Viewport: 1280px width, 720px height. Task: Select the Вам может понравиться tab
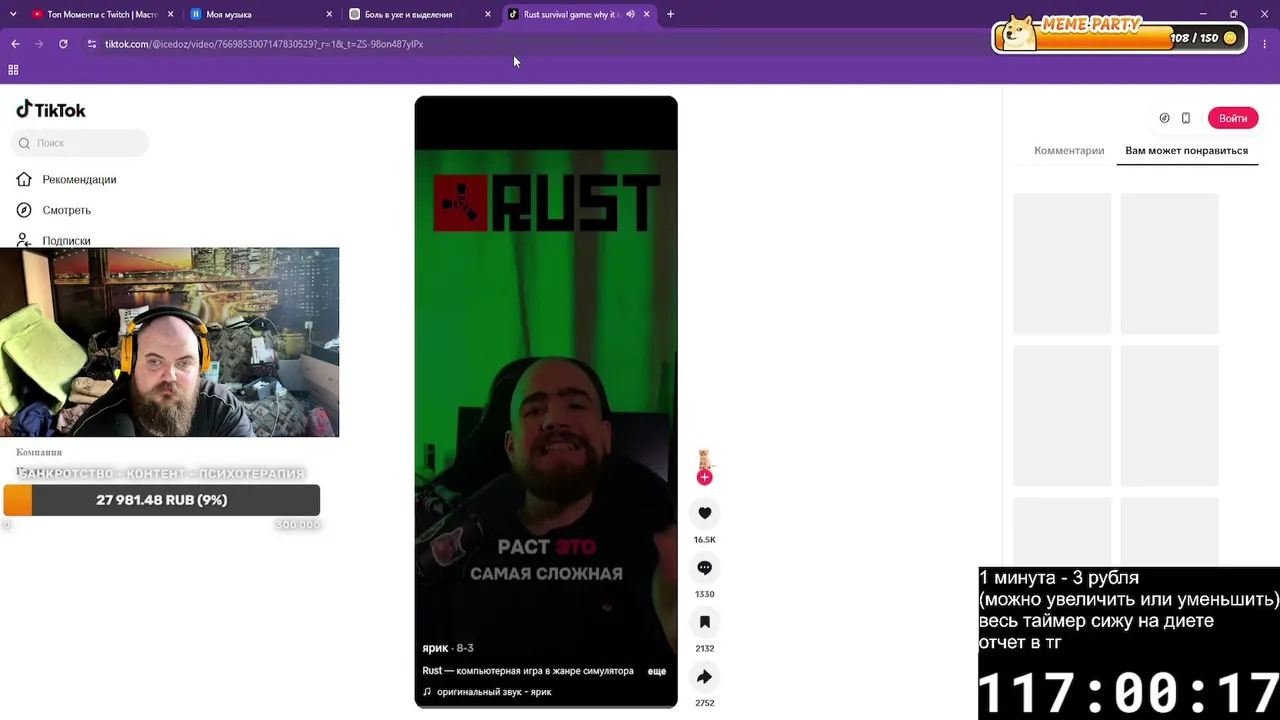(x=1186, y=151)
